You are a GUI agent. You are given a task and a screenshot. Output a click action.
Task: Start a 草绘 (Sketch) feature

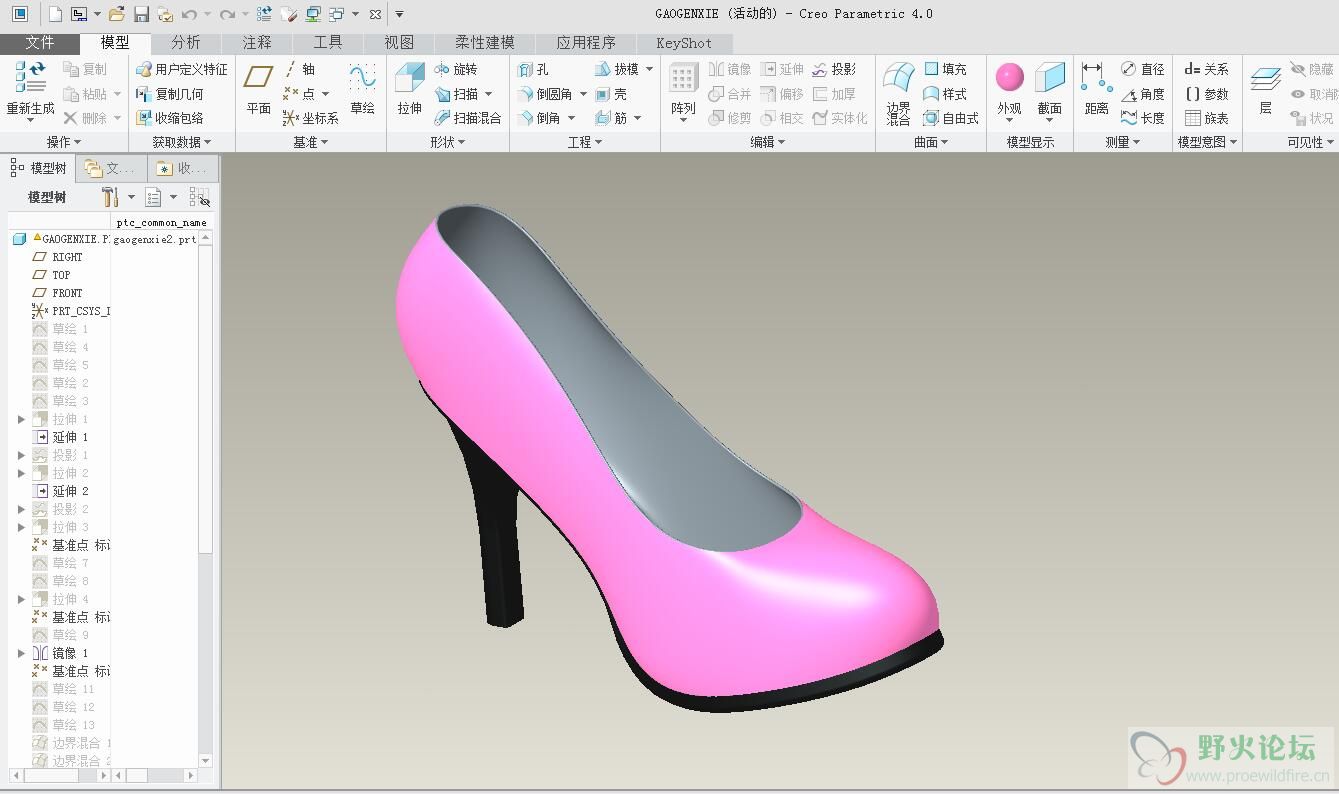click(362, 88)
